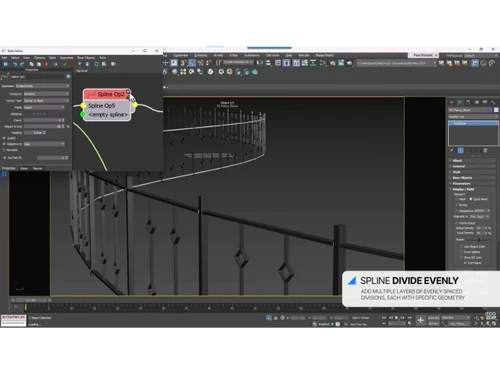
Task: Click the object color swatch beside name field
Action: [496, 110]
